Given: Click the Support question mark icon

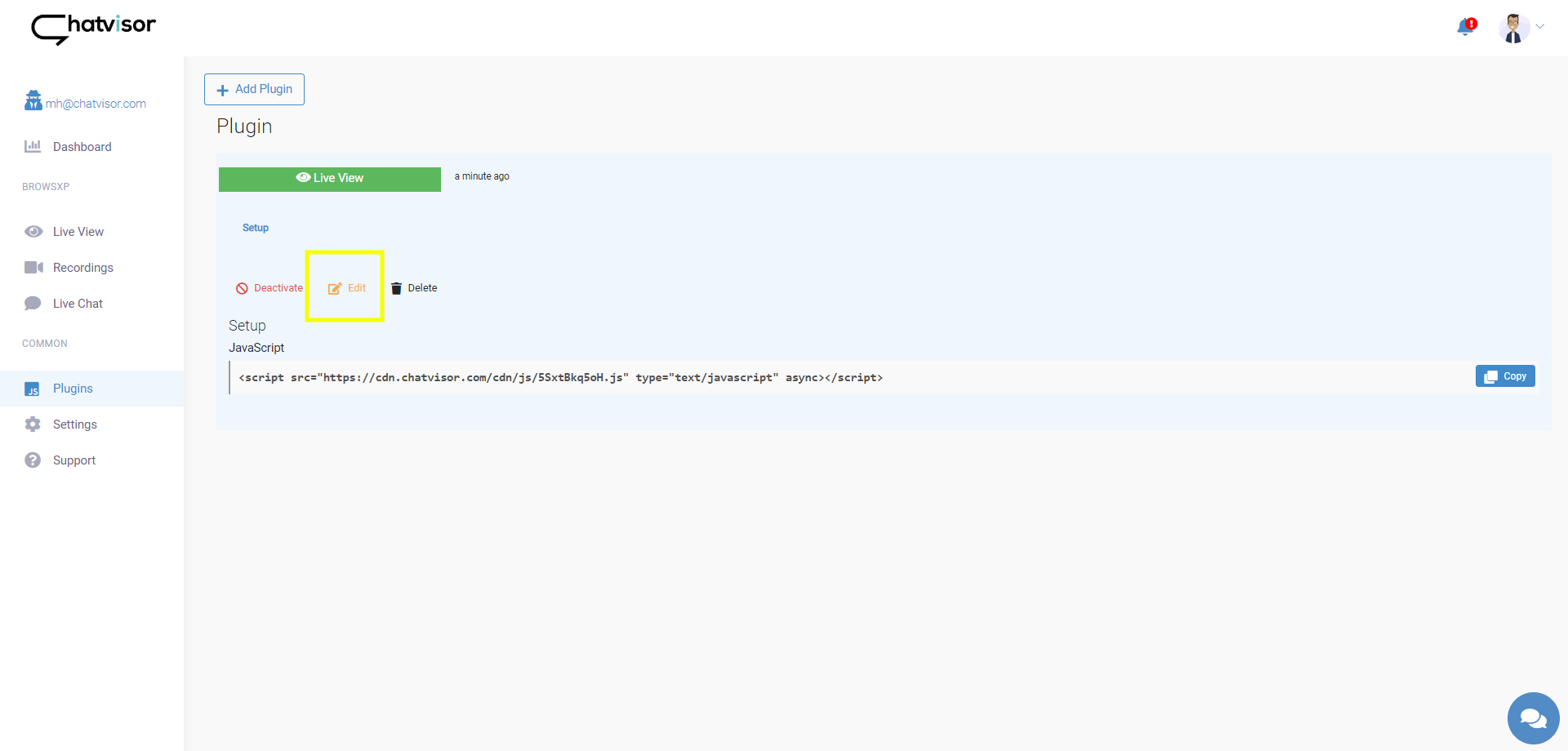Looking at the screenshot, I should pos(33,460).
